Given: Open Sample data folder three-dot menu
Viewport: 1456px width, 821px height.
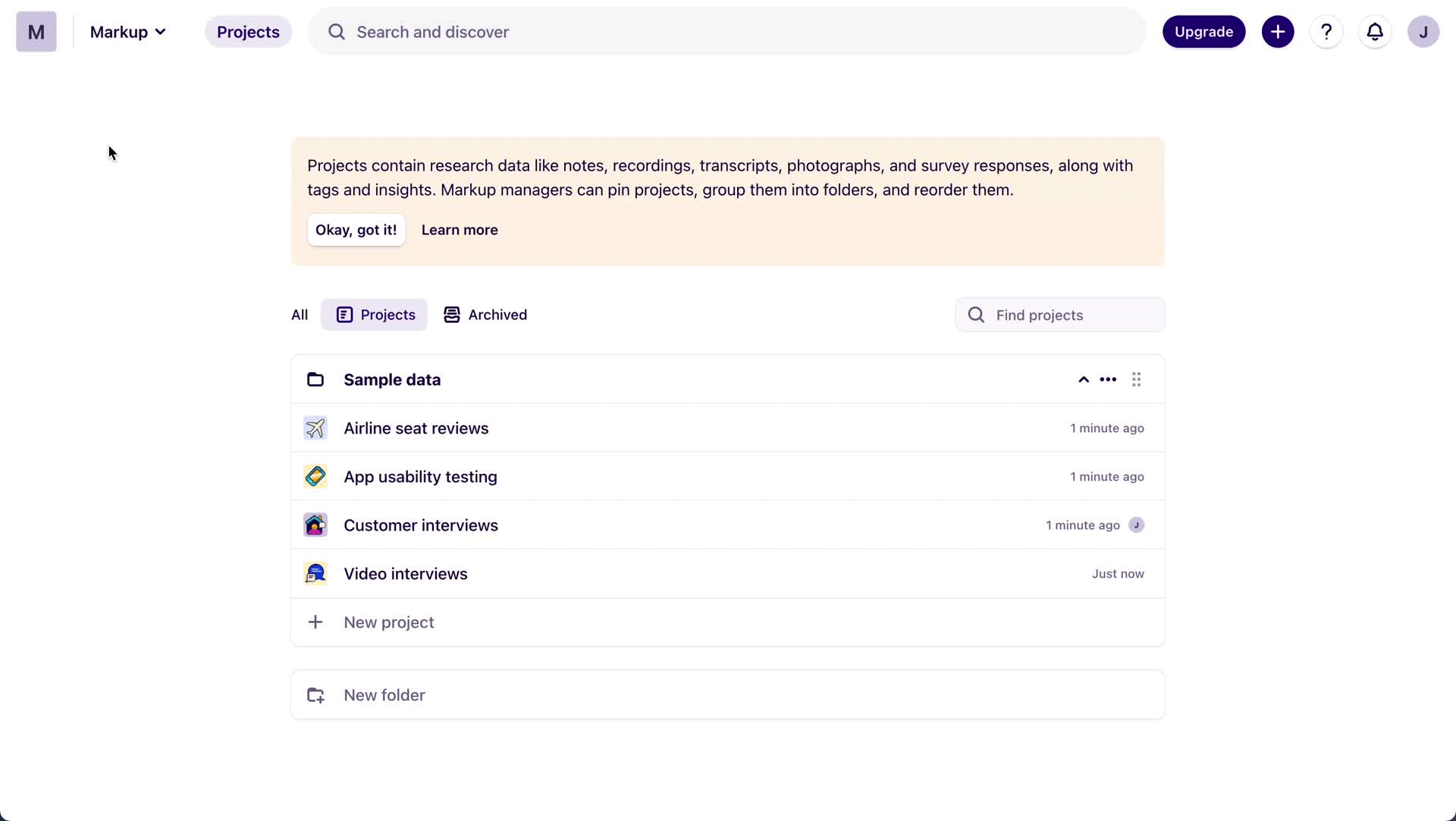Looking at the screenshot, I should pos(1108,380).
